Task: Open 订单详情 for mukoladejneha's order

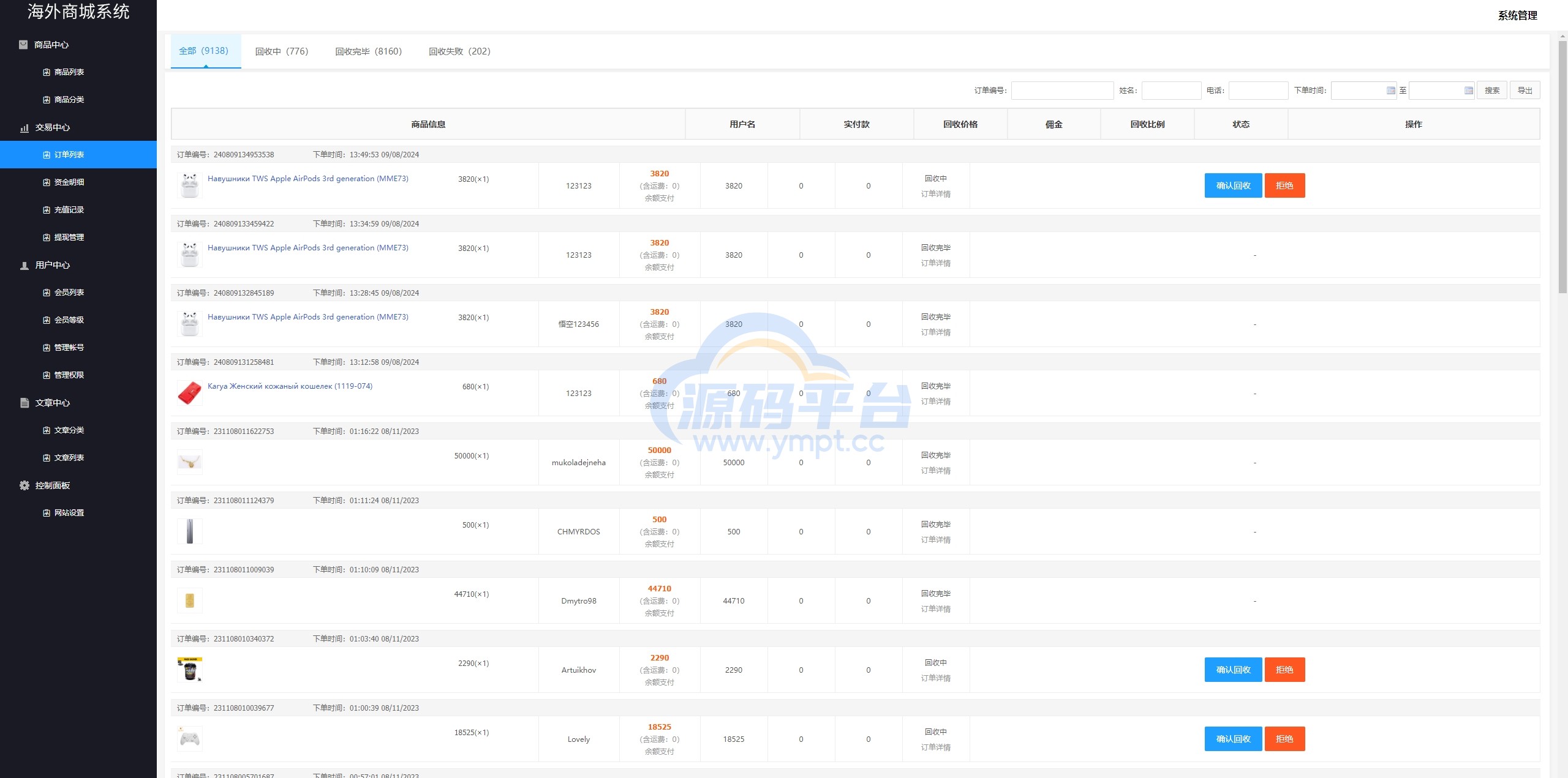Action: click(936, 471)
